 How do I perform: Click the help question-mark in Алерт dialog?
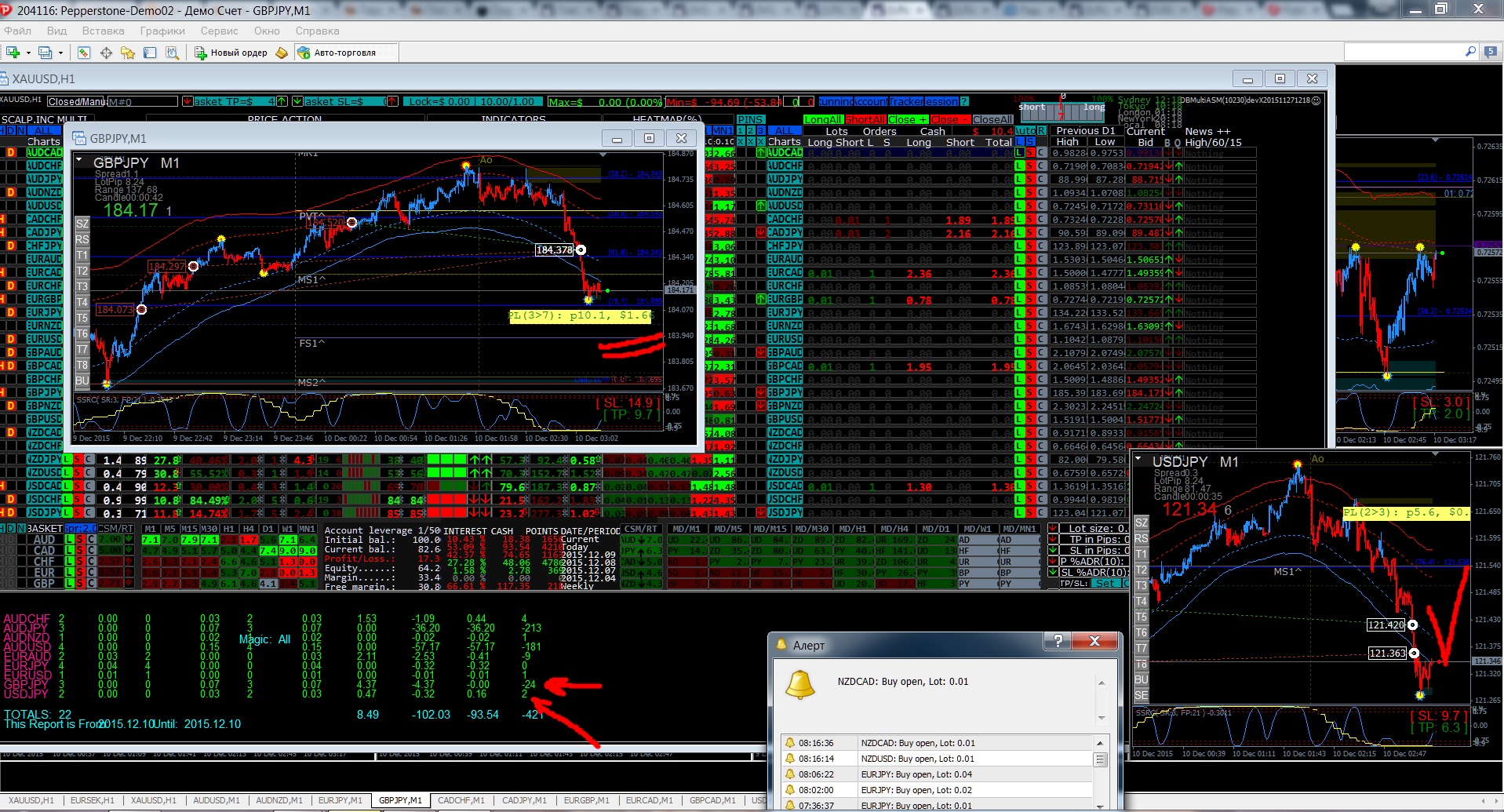(1058, 642)
